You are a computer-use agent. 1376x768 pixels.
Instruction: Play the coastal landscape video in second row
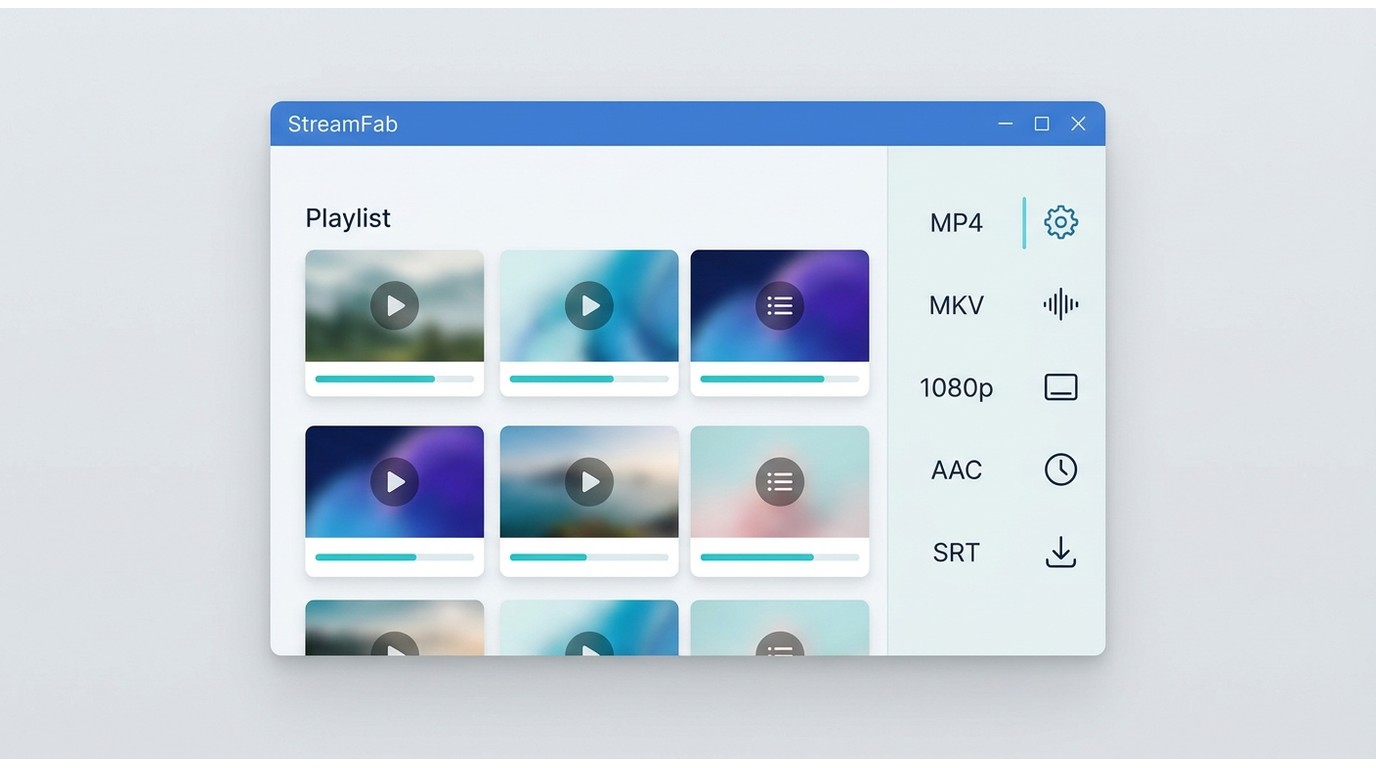(589, 482)
